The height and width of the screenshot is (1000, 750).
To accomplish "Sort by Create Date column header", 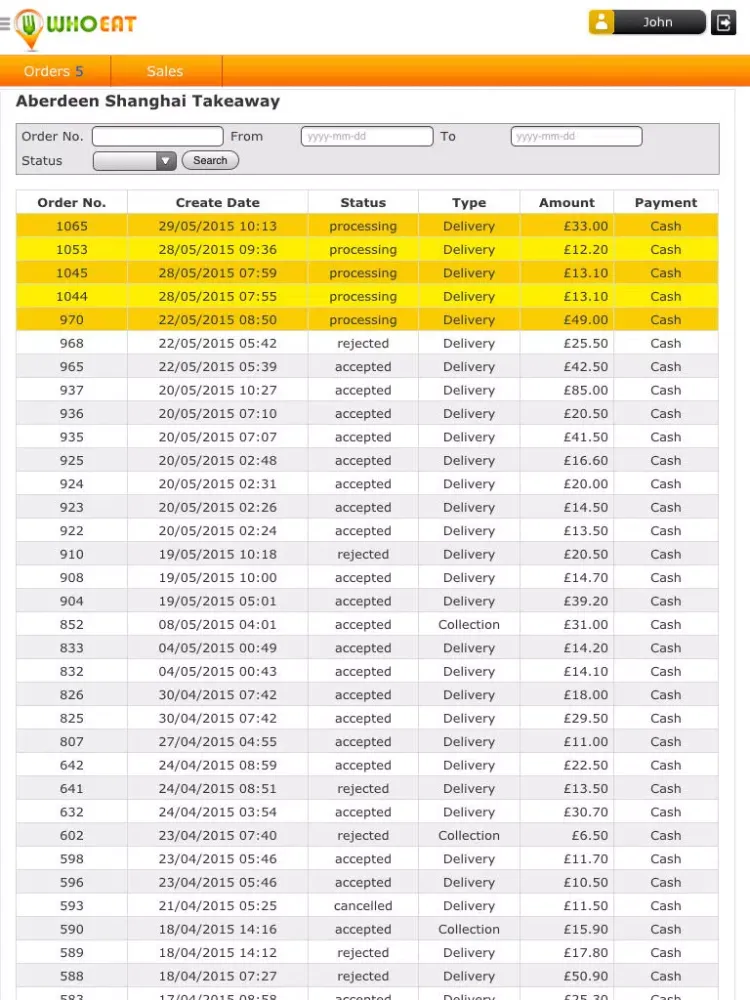I will (217, 203).
